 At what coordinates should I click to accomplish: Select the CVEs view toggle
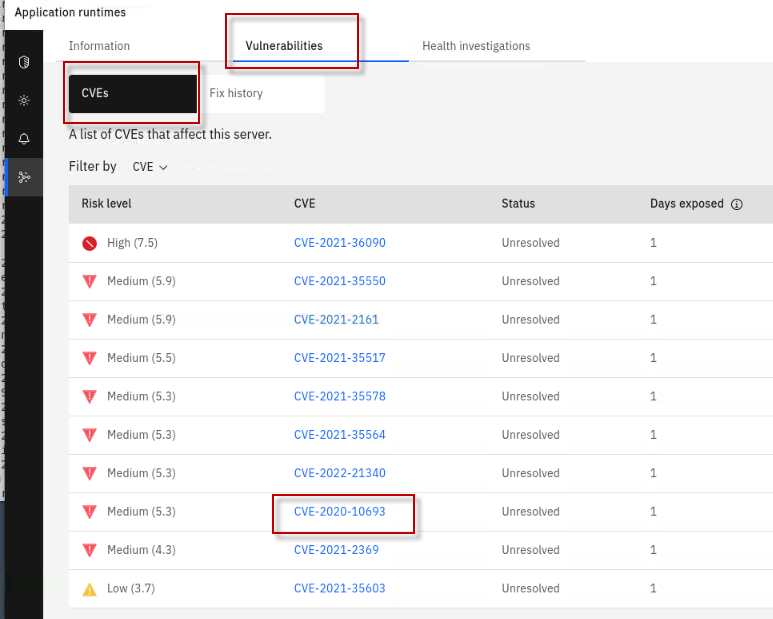[133, 93]
